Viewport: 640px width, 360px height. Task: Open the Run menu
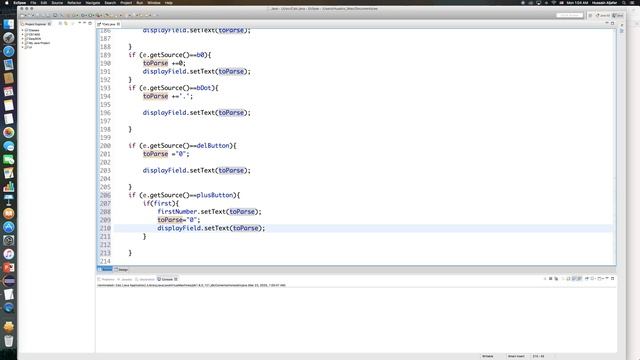[140, 2]
